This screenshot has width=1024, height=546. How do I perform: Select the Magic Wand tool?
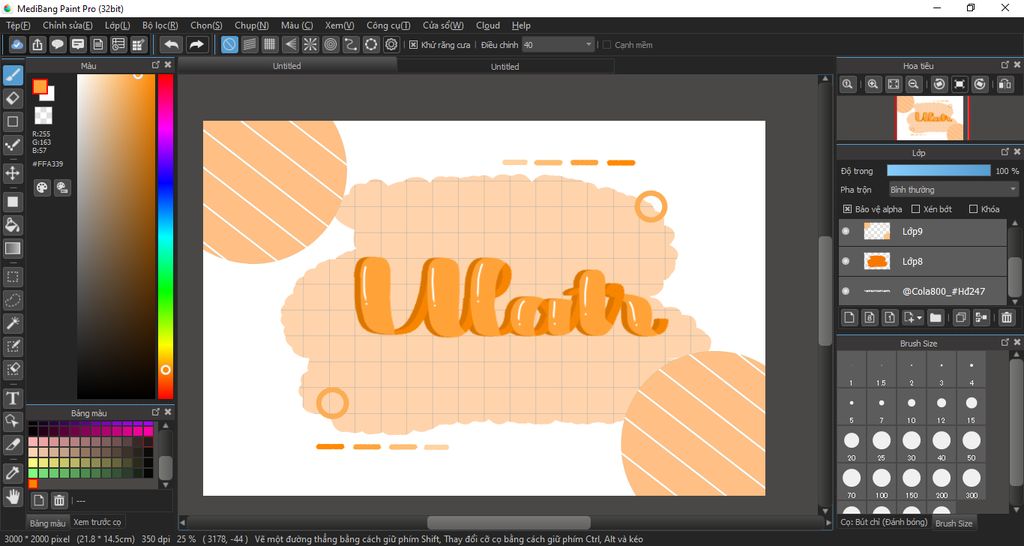[x=12, y=323]
